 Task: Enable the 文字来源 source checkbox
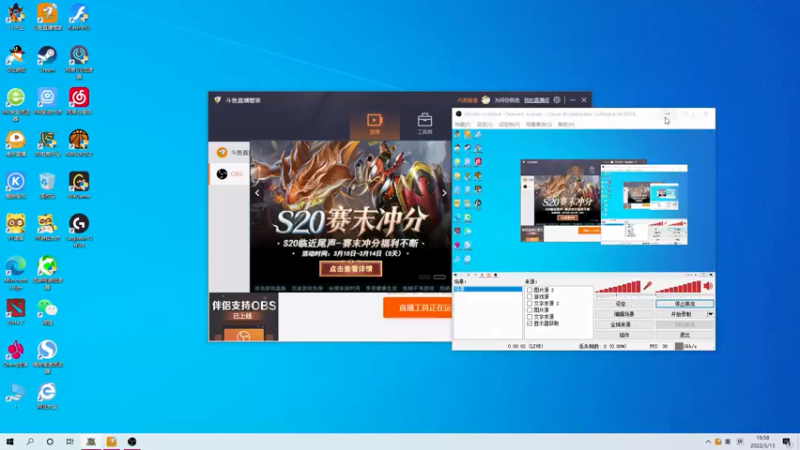pyautogui.click(x=530, y=316)
